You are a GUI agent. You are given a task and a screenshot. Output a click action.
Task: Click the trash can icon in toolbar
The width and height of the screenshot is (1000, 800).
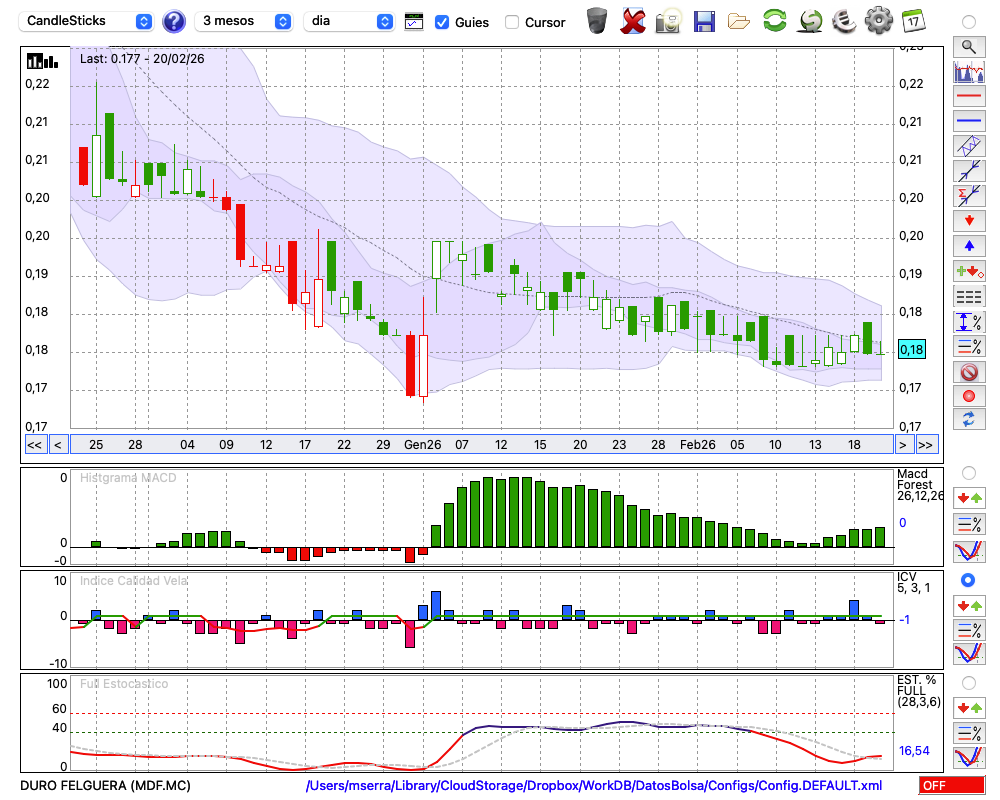coord(597,21)
